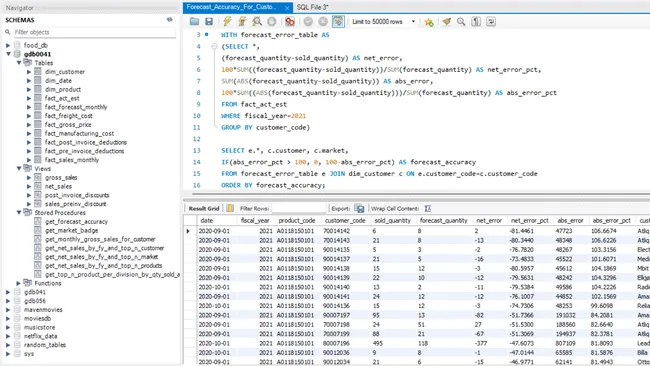
Task: Select the fact_gross_price table icon
Action: (38, 124)
